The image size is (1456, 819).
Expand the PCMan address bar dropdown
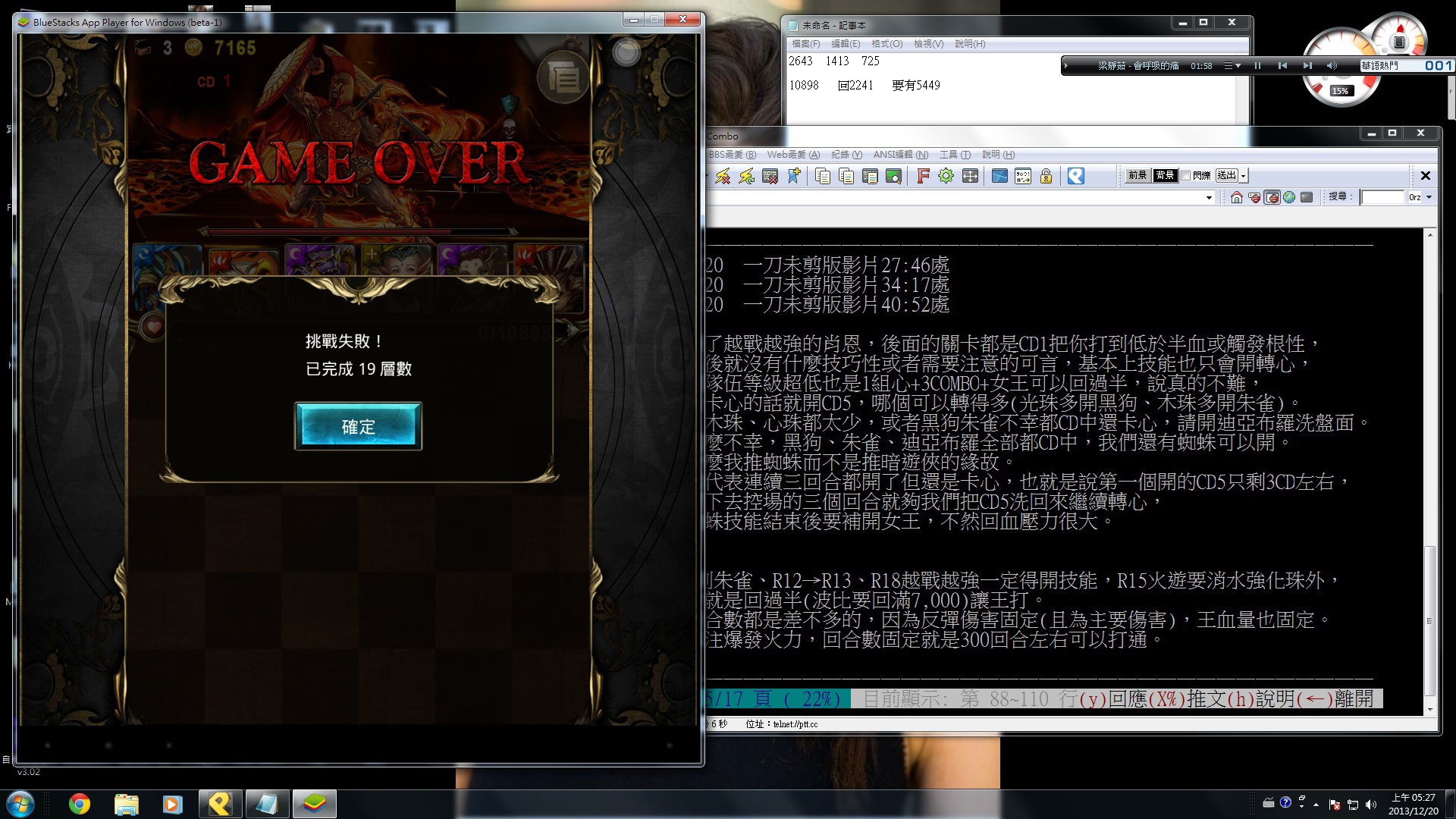click(x=1209, y=197)
